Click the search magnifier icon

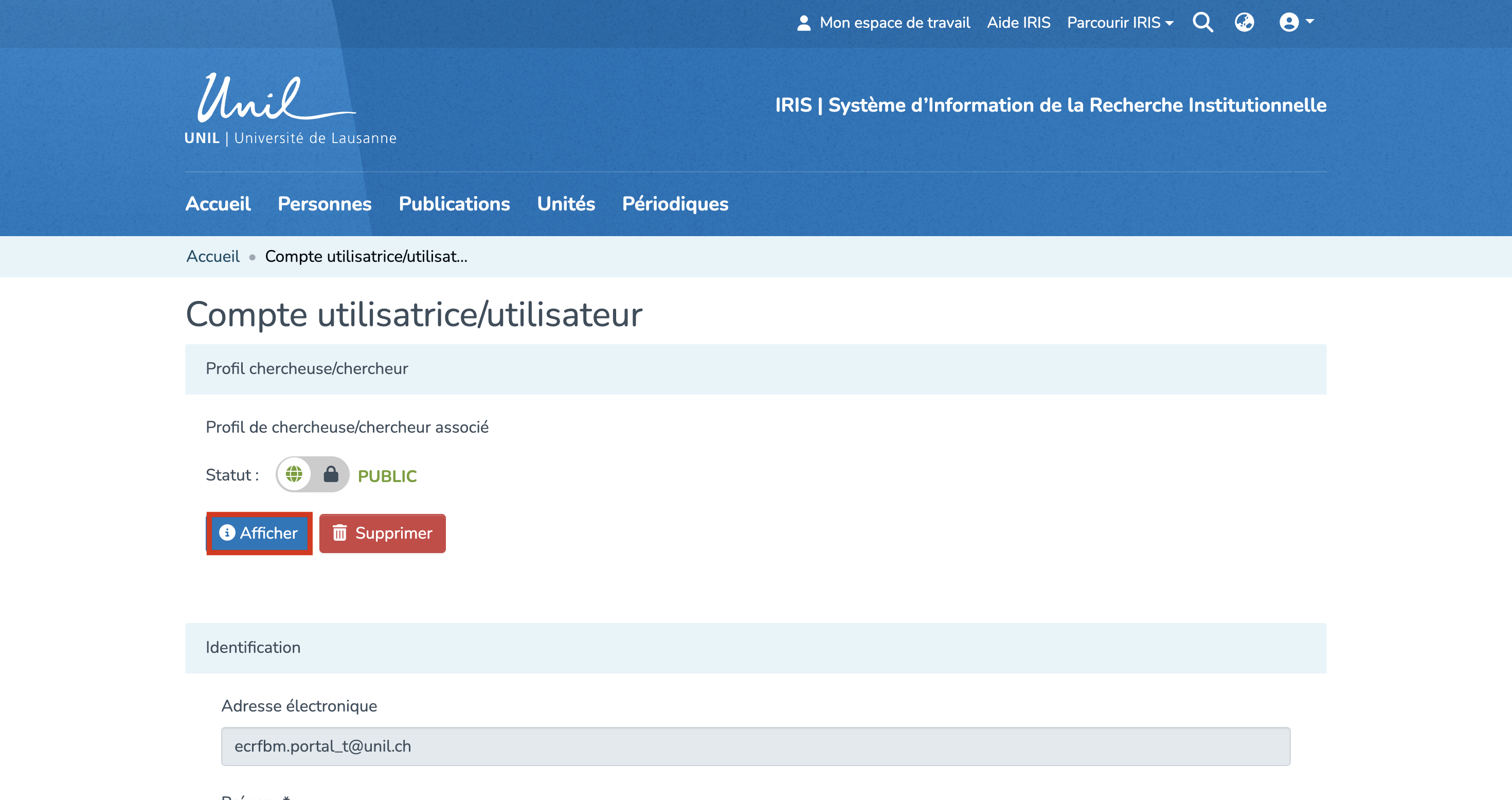point(1202,22)
